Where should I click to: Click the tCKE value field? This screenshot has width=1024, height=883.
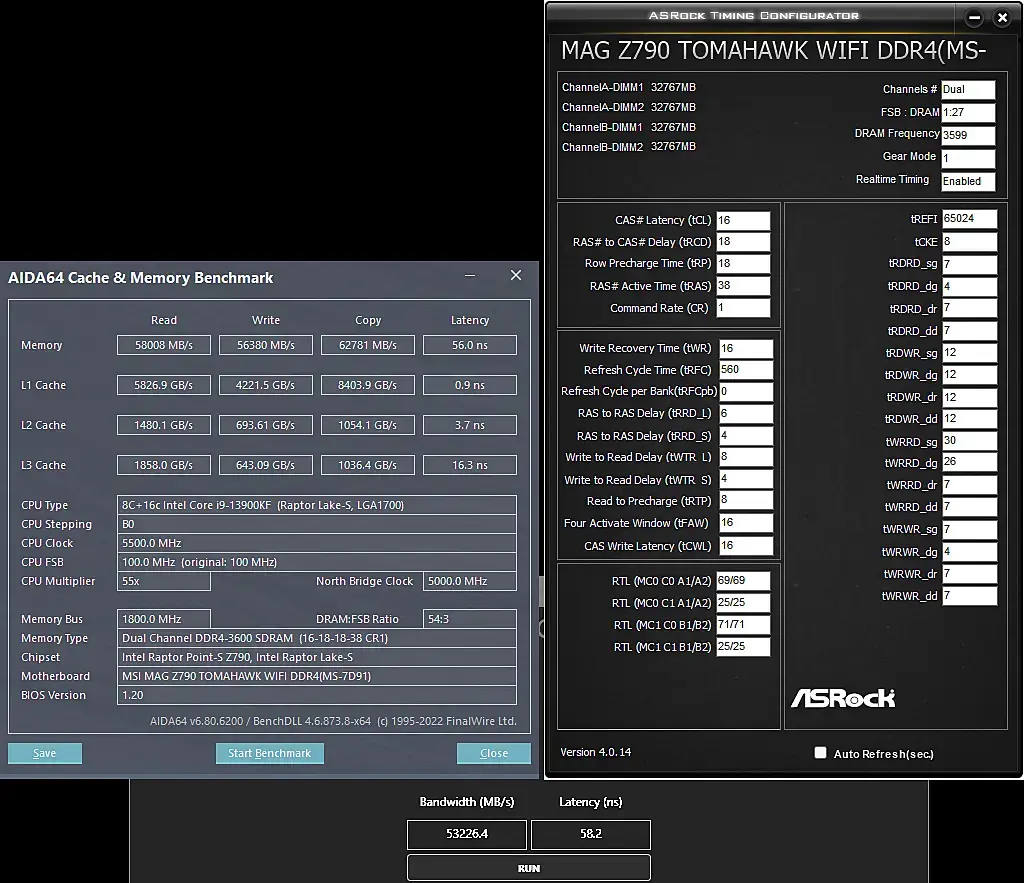point(969,242)
